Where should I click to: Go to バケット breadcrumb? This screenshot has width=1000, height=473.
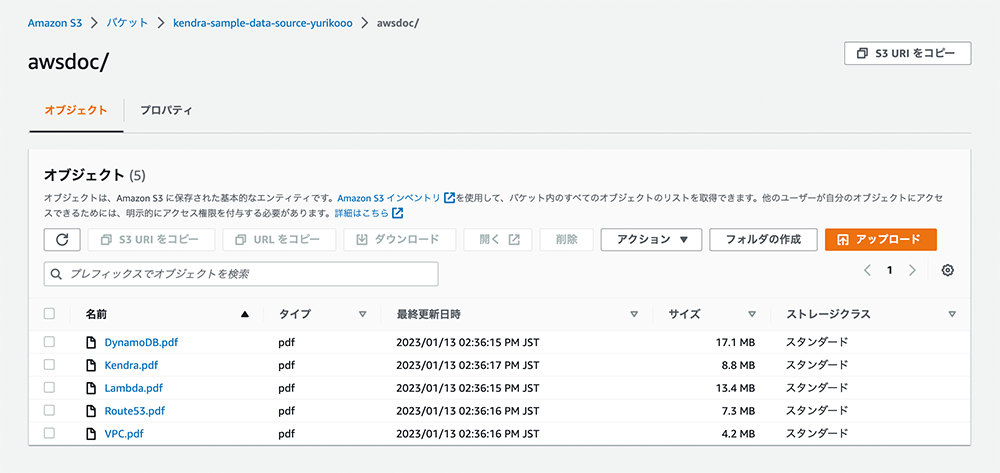click(x=128, y=23)
